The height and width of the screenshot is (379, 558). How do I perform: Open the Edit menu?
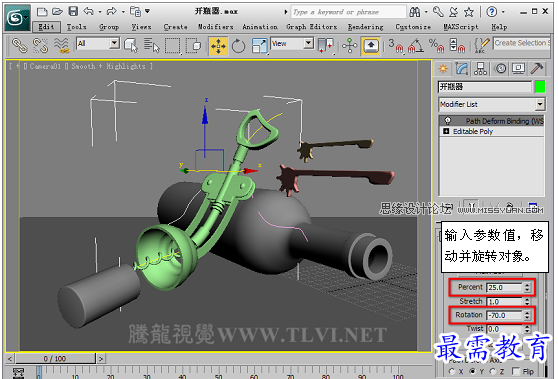click(x=46, y=27)
